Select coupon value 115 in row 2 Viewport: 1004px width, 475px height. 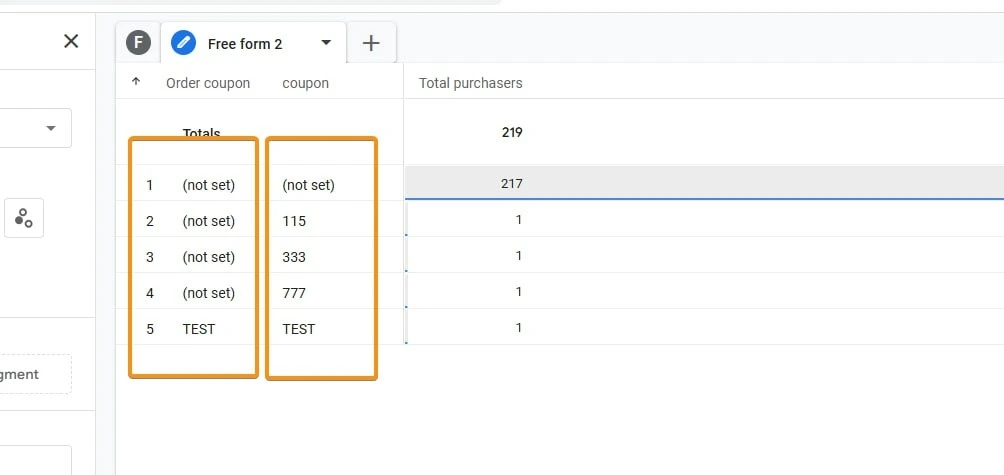tap(294, 221)
